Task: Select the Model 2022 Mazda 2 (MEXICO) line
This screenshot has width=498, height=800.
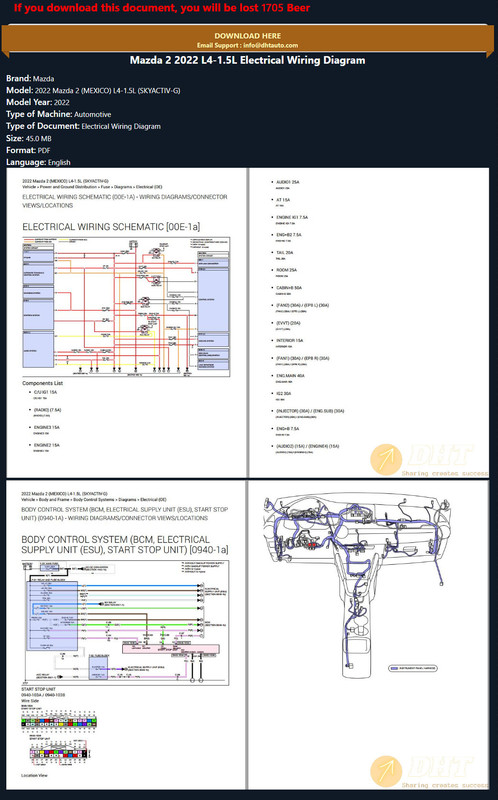Action: tap(93, 90)
